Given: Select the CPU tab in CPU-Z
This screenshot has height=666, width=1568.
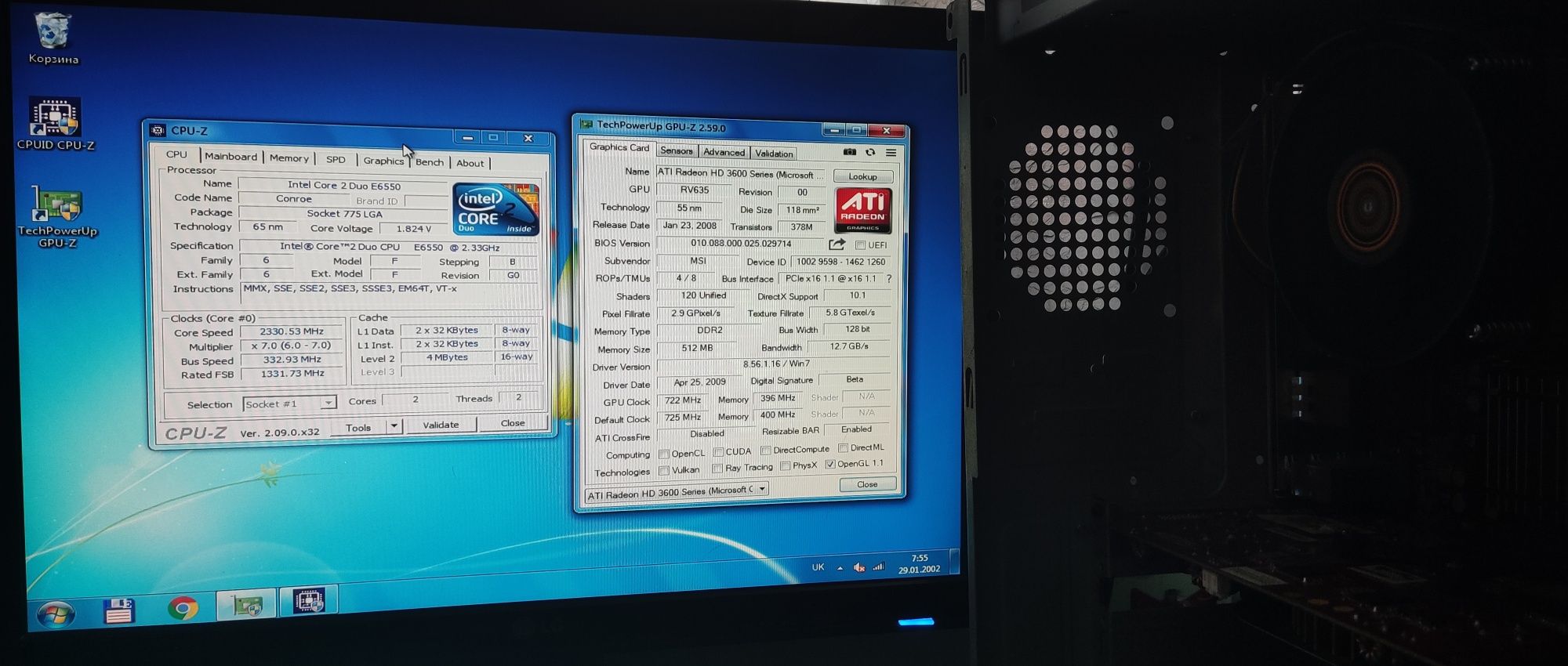Looking at the screenshot, I should pyautogui.click(x=176, y=154).
